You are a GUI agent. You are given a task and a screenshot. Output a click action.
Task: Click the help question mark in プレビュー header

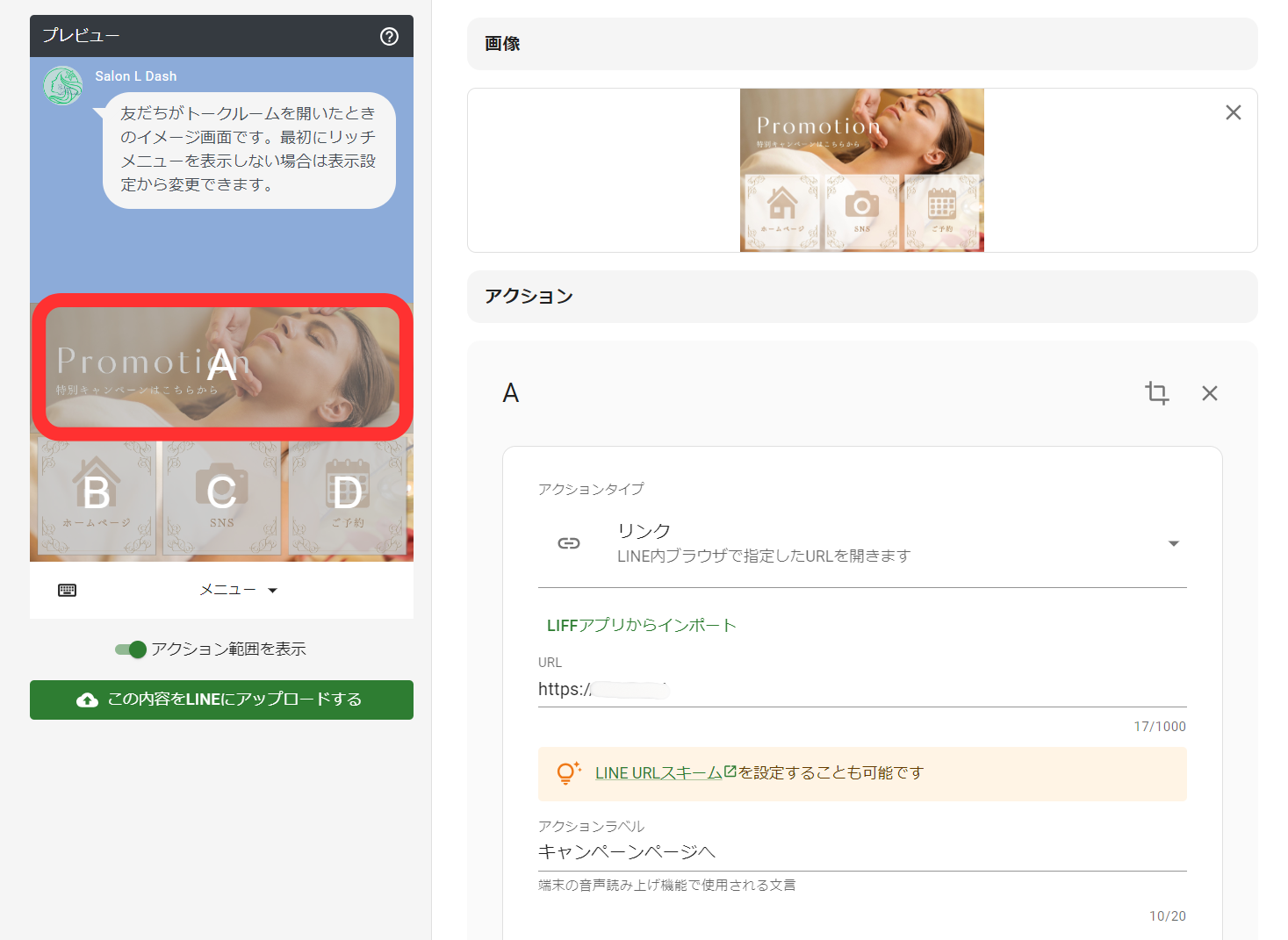[389, 36]
